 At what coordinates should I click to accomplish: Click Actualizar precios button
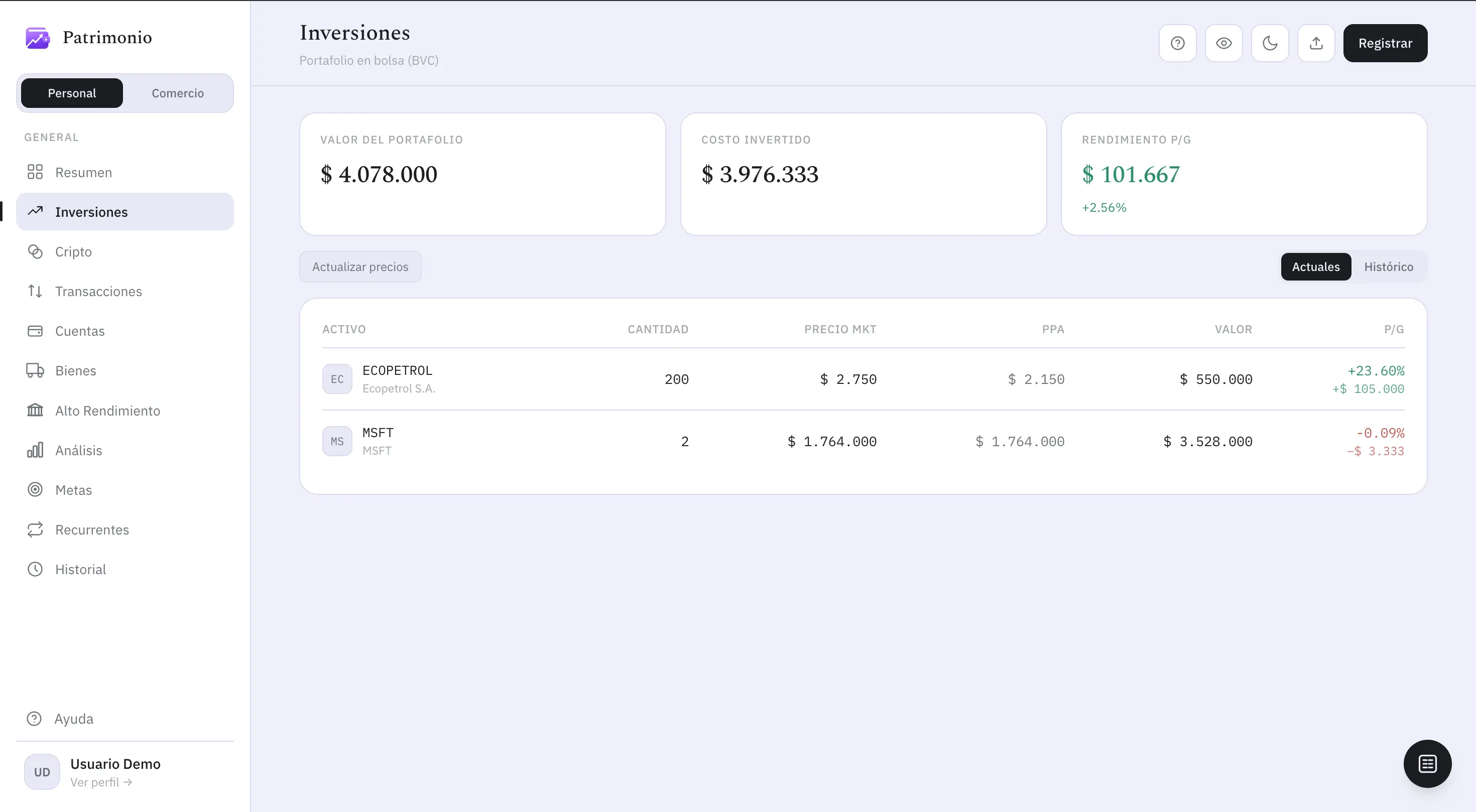pyautogui.click(x=360, y=266)
